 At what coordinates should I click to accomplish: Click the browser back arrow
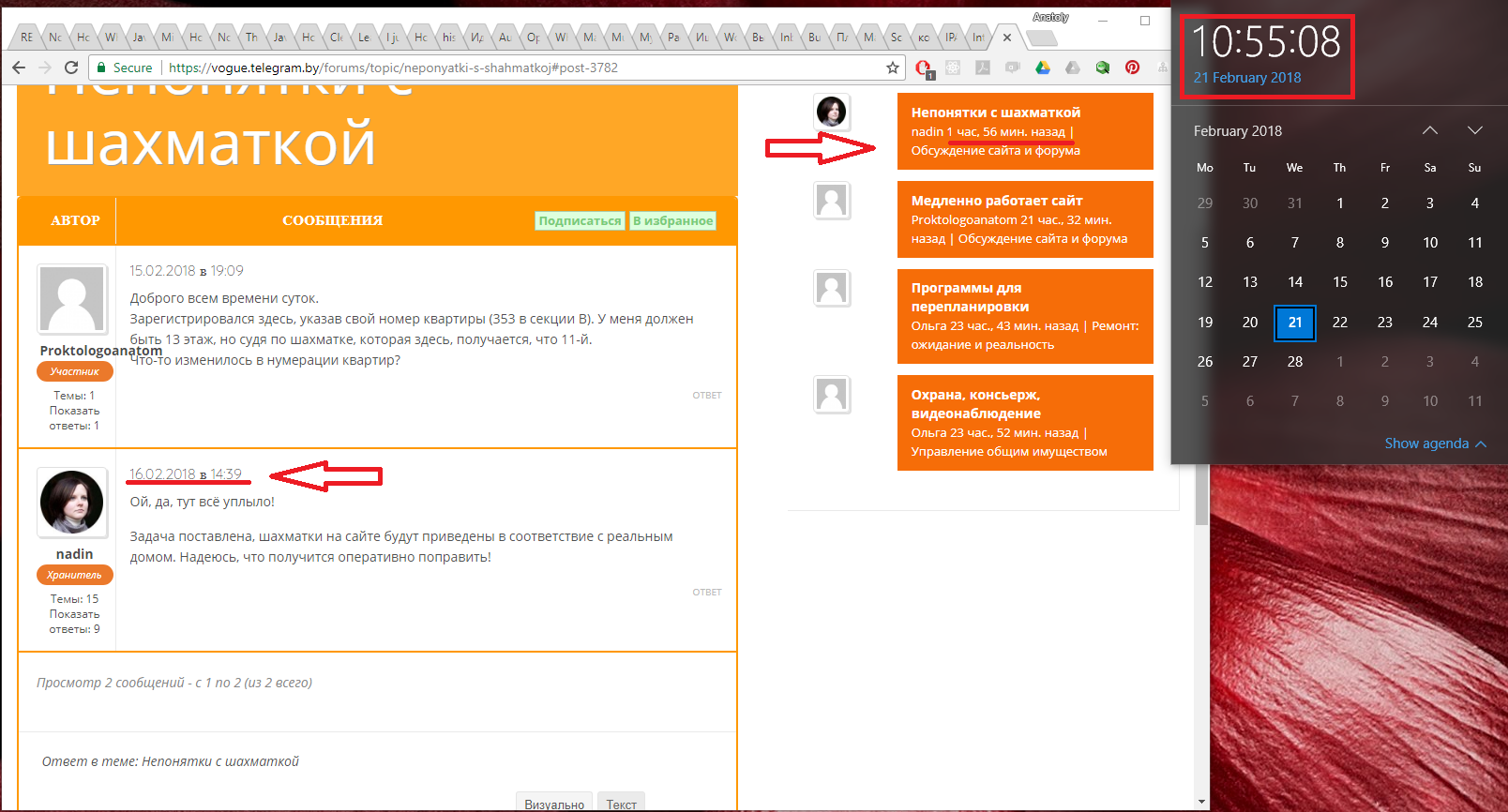19,68
